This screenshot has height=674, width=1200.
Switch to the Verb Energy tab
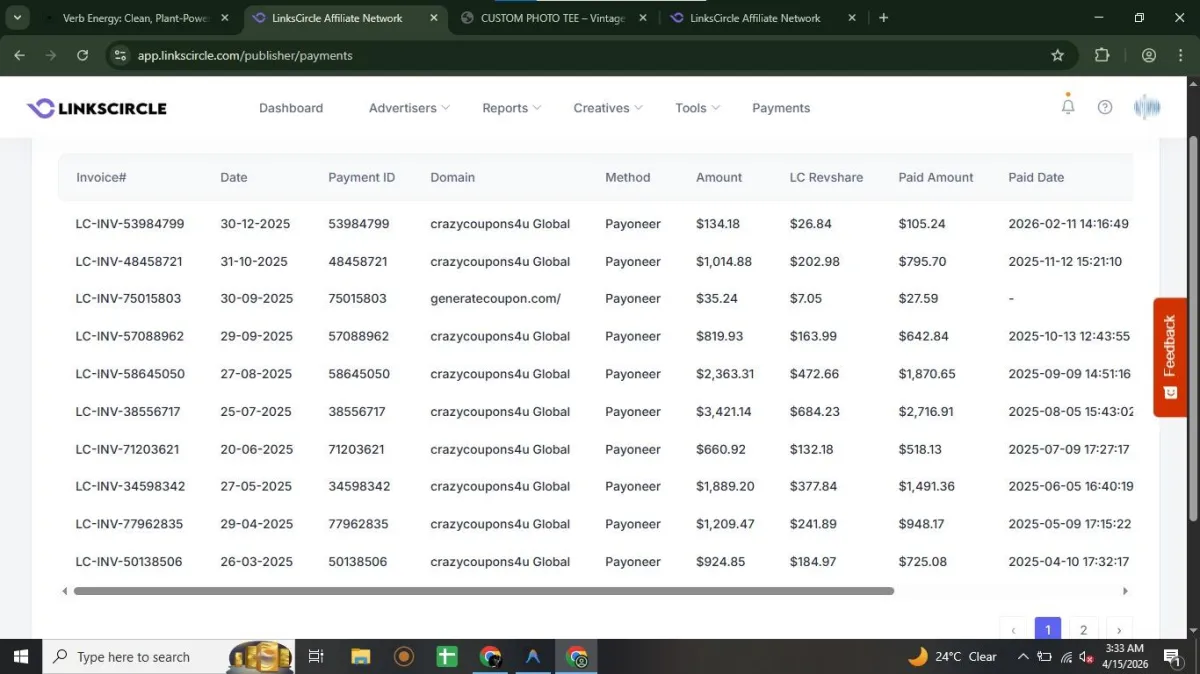click(x=135, y=18)
